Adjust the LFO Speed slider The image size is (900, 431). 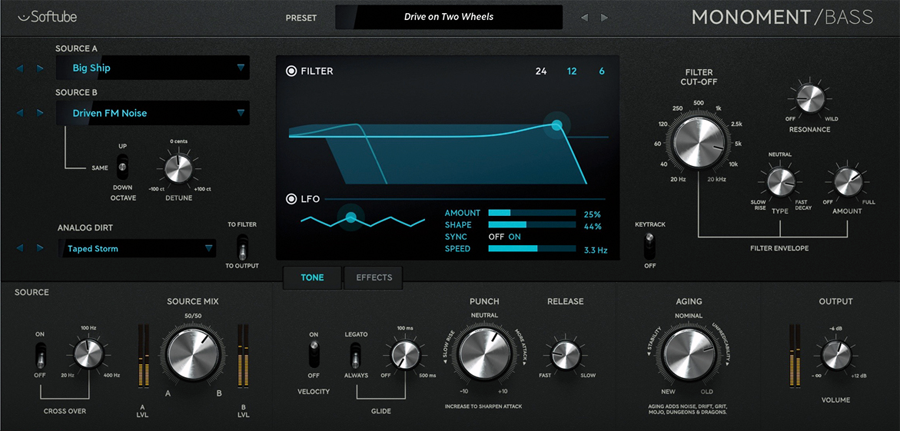[x=532, y=249]
